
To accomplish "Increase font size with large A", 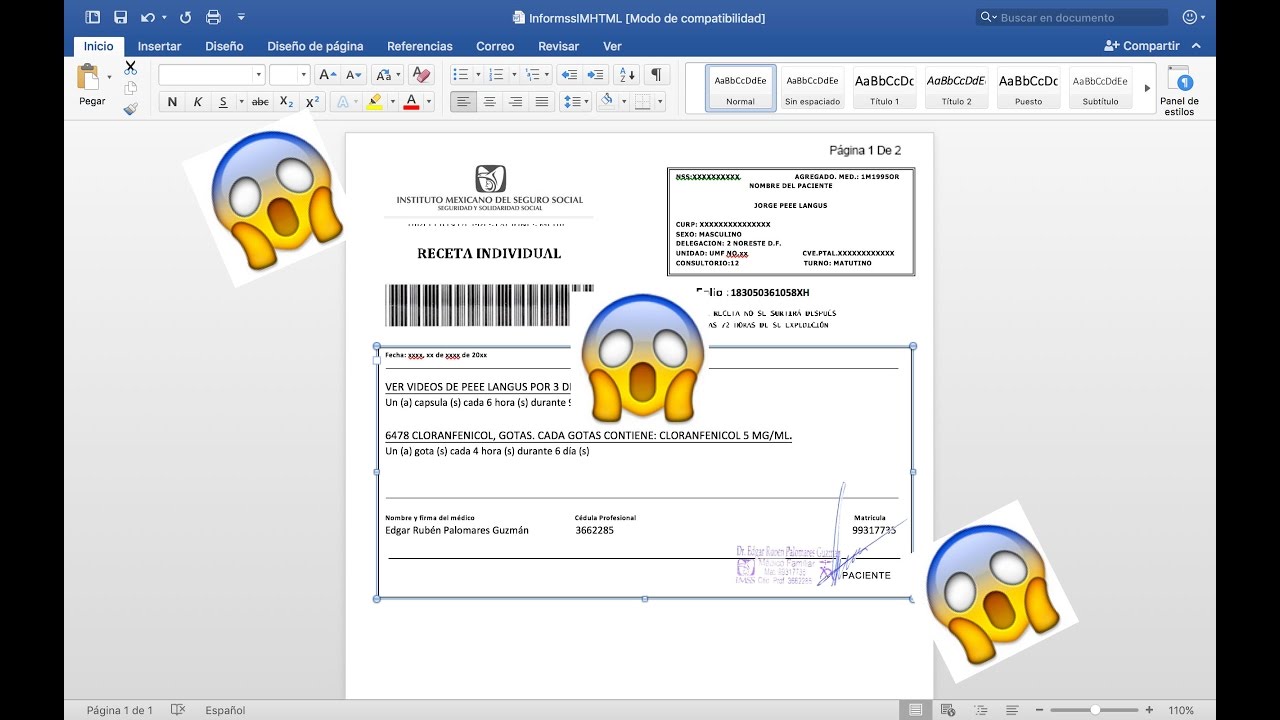I will 327,75.
